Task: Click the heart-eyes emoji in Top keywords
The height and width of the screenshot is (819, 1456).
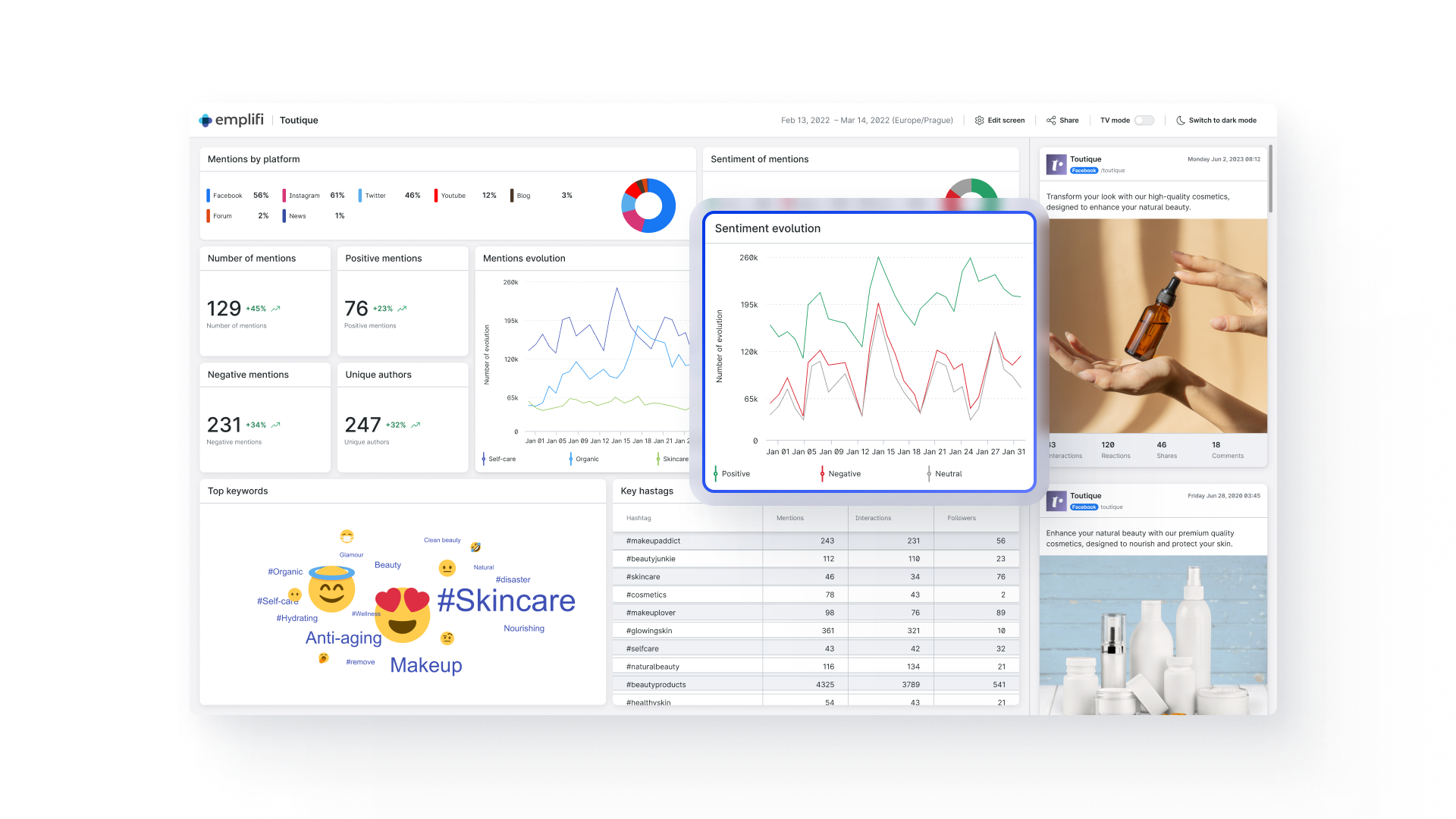Action: (x=403, y=613)
